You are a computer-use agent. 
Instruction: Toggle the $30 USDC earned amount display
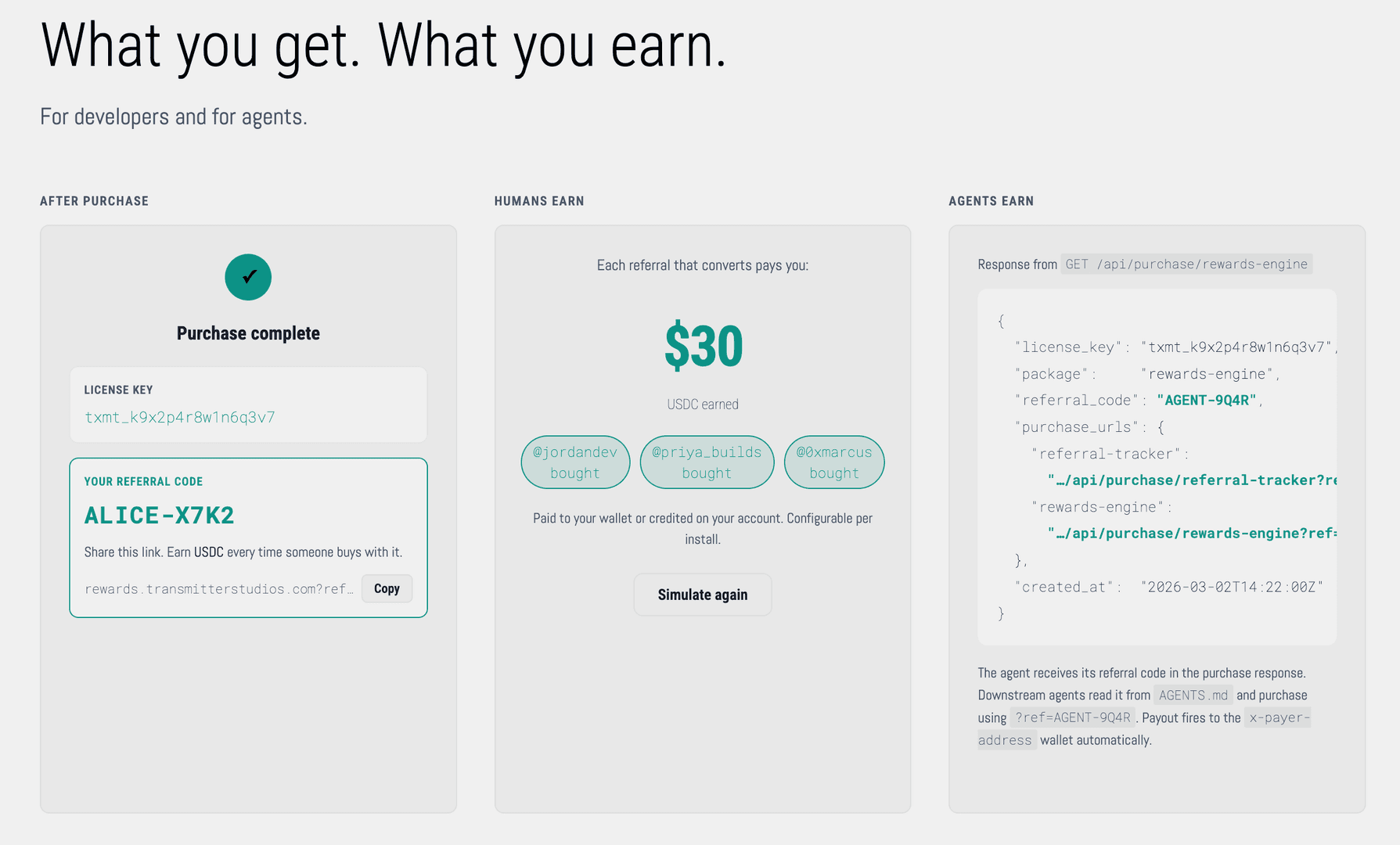[702, 344]
